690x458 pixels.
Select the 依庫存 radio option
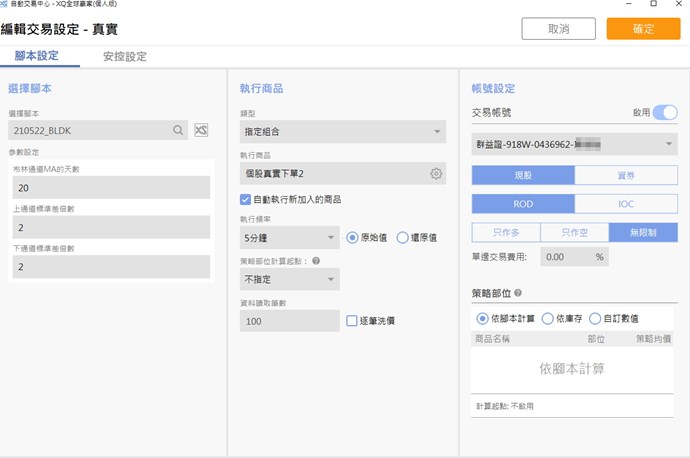tap(547, 318)
